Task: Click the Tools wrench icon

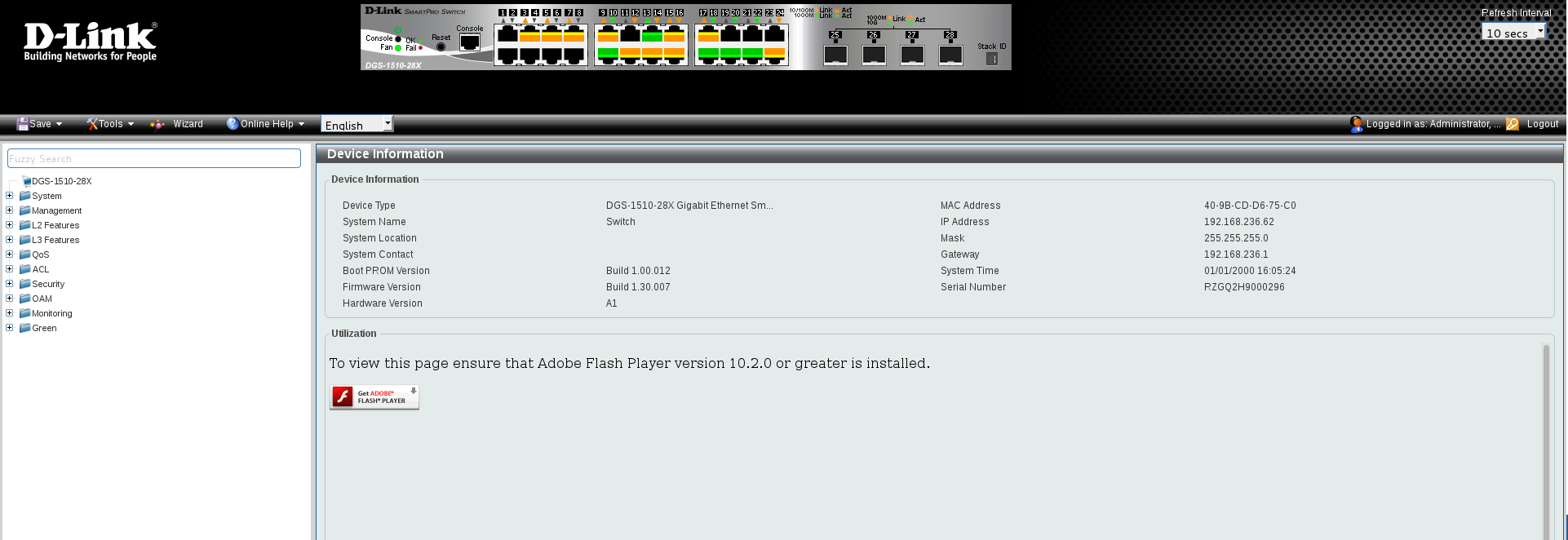Action: [x=92, y=124]
